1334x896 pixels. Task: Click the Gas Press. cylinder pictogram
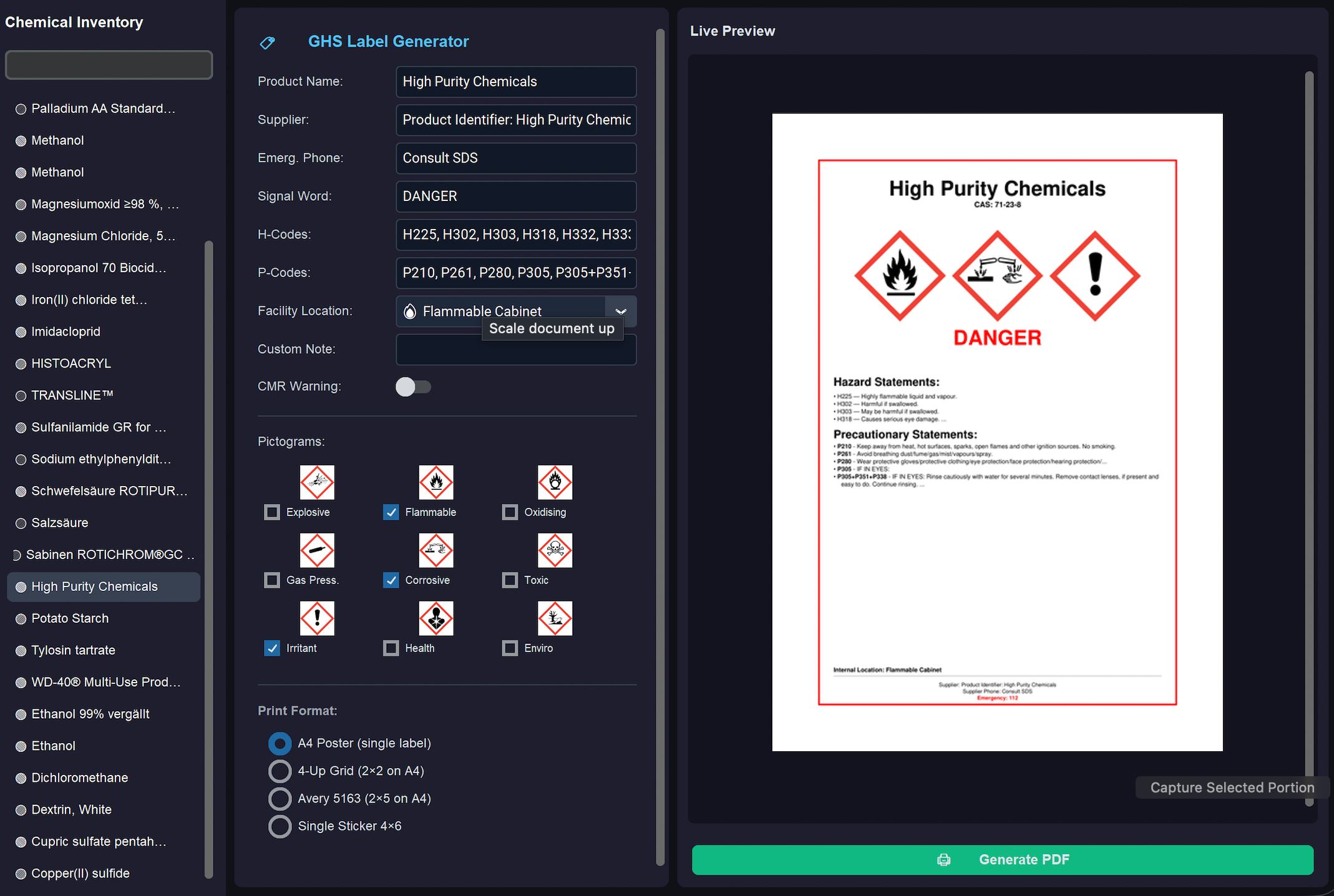pos(316,550)
